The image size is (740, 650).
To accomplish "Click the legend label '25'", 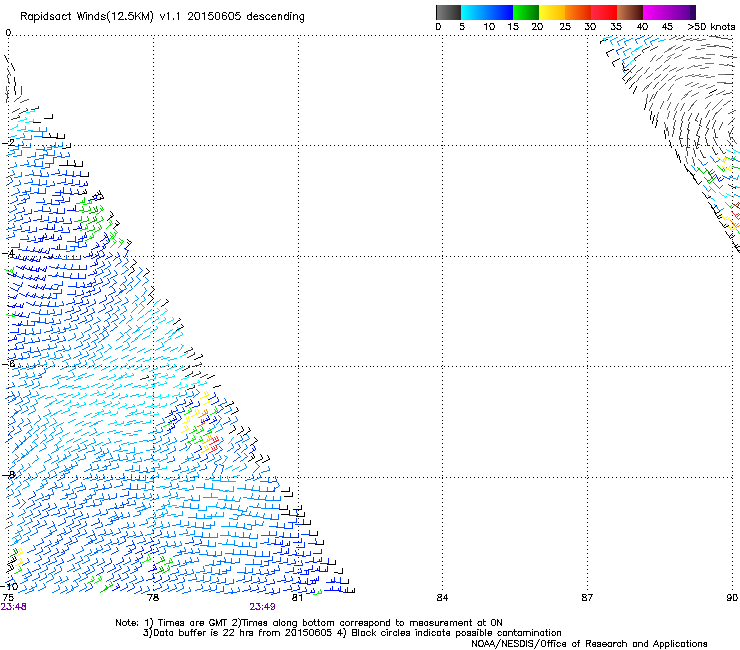I will click(565, 26).
